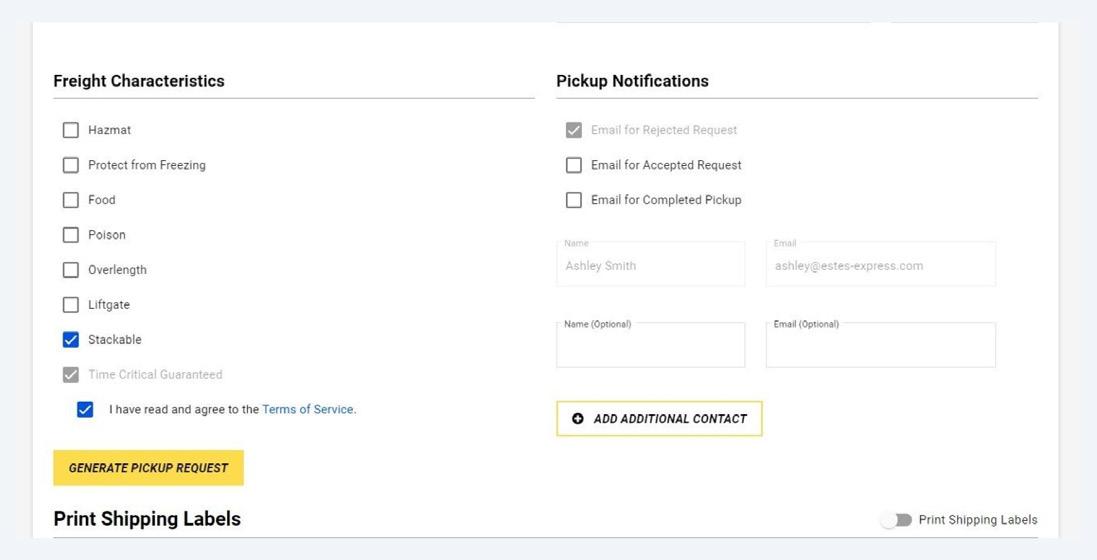Viewport: 1097px width, 560px height.
Task: Mark freight as Overlength
Action: 71,270
